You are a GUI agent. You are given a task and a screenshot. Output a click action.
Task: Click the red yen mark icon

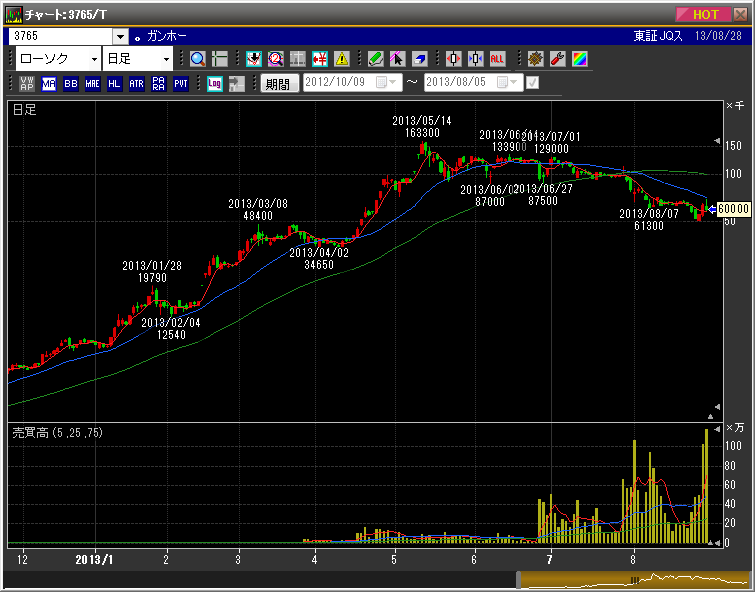320,59
